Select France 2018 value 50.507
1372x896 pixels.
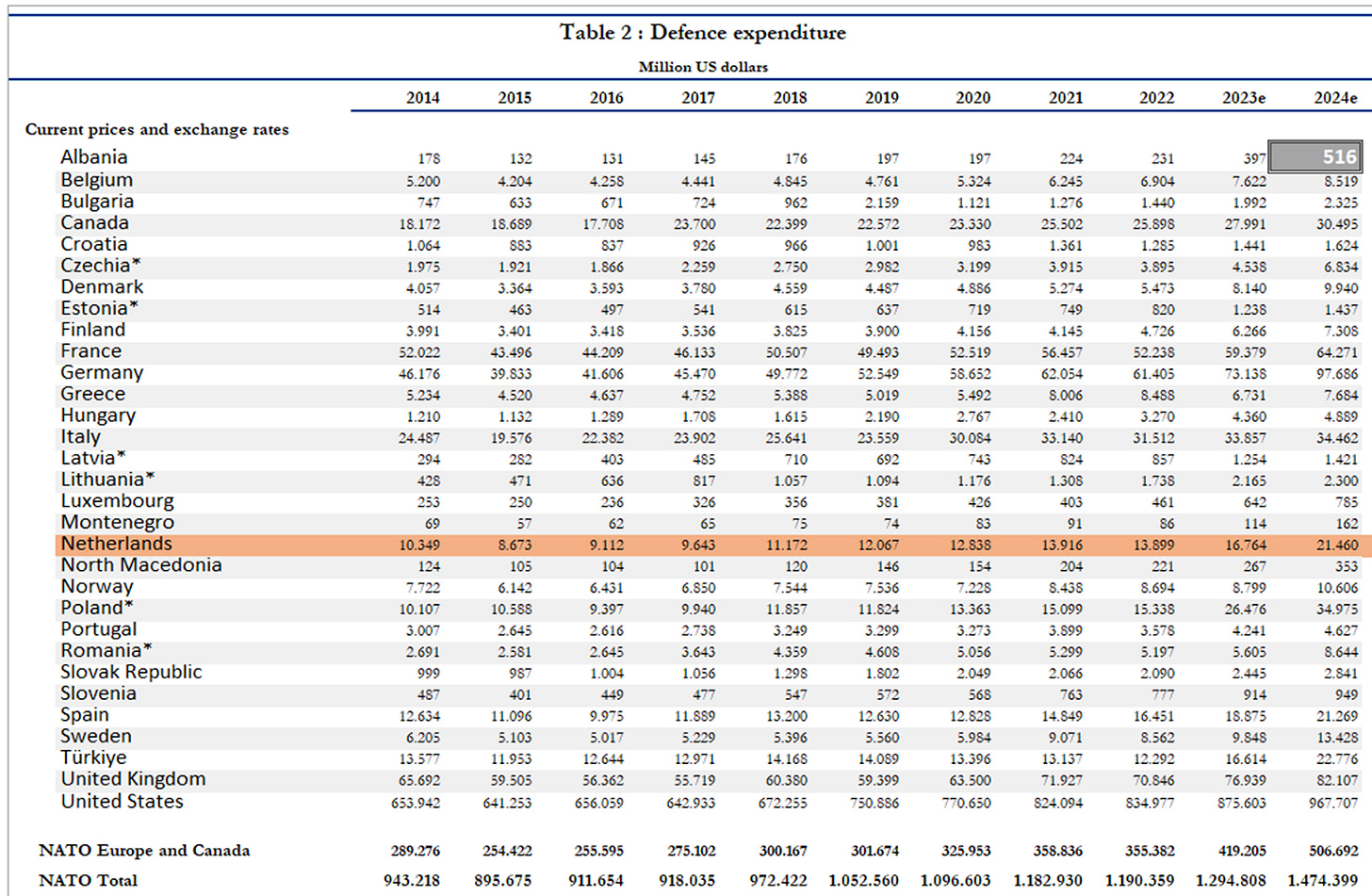[787, 352]
